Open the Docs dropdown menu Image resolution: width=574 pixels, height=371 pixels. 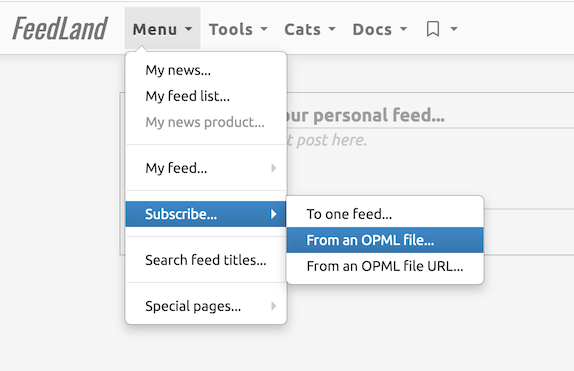pyautogui.click(x=380, y=29)
